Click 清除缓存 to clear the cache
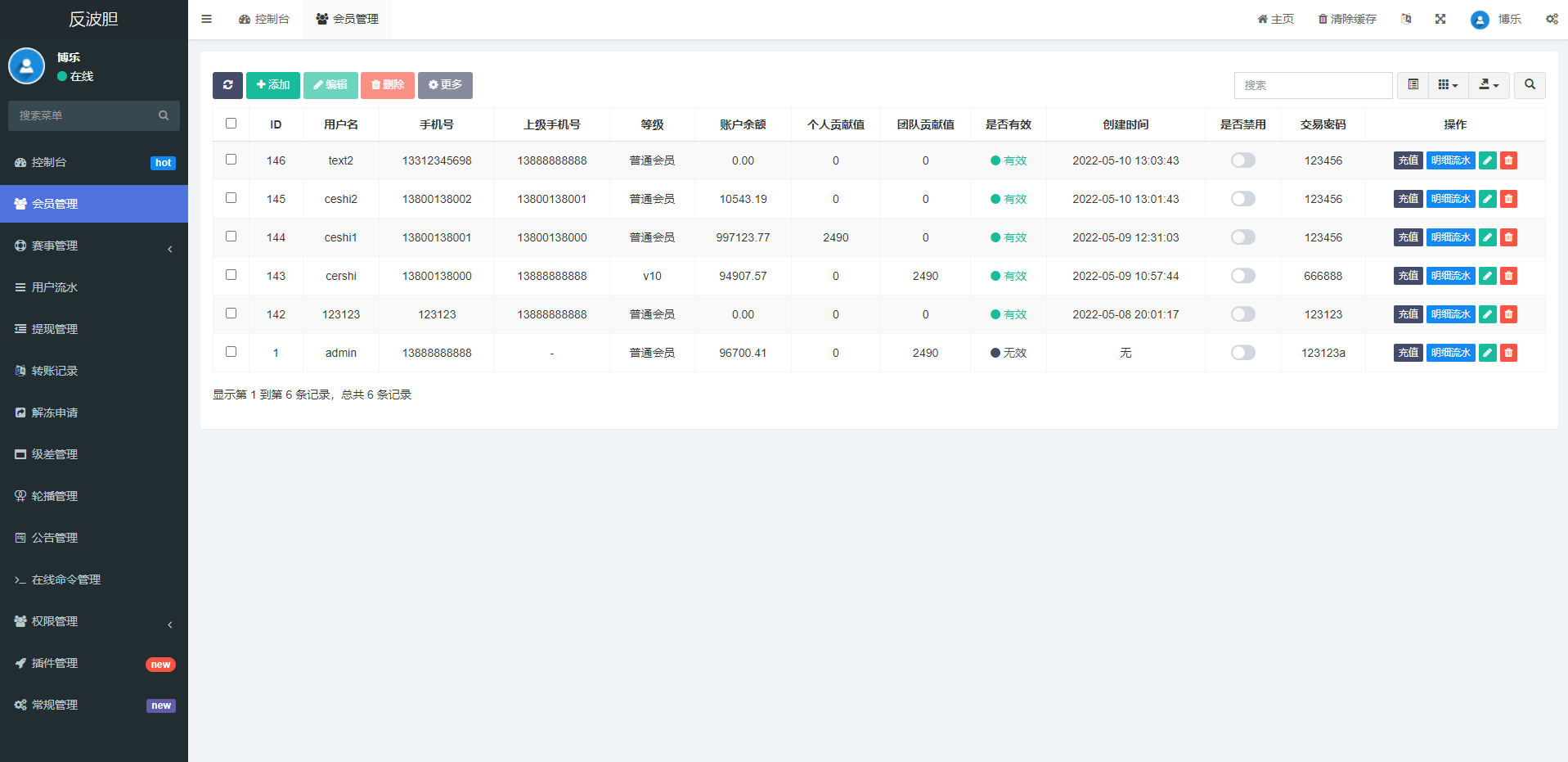Screen dimensions: 1568x762 click(1346, 18)
